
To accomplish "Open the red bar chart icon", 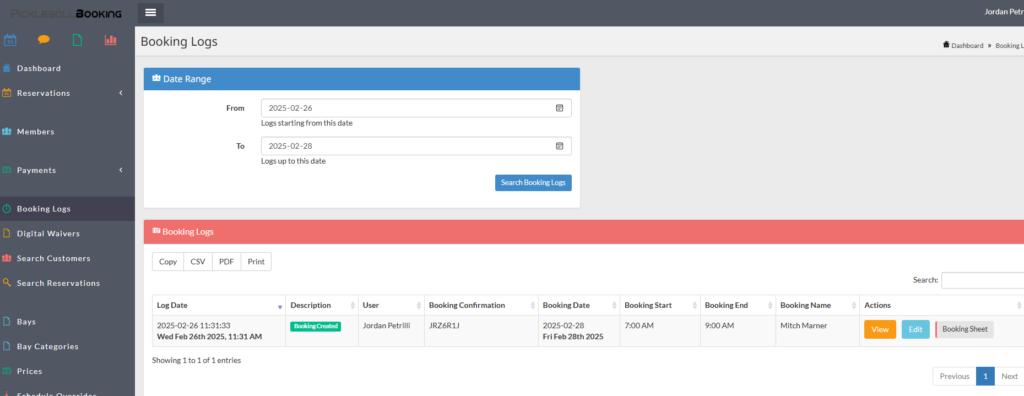I will [x=110, y=40].
